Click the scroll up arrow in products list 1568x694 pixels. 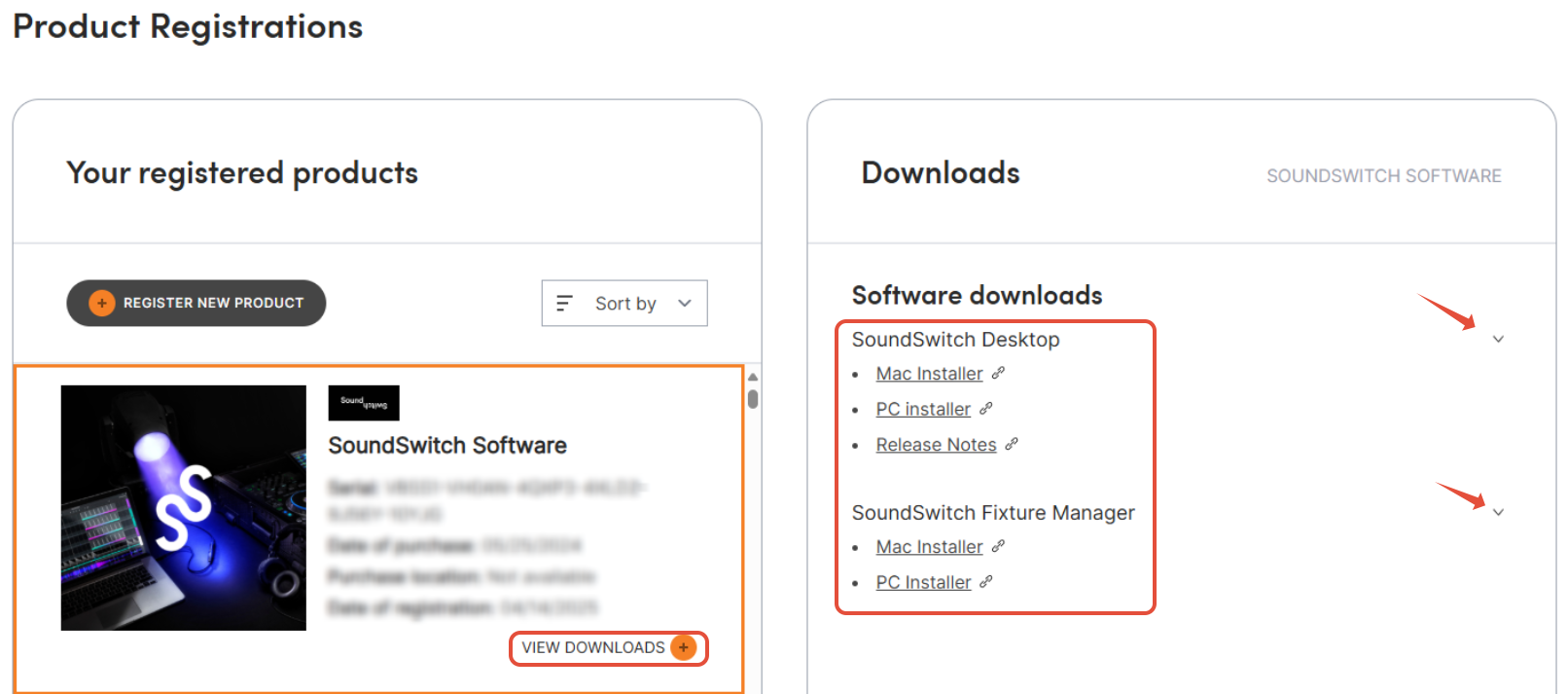coord(753,377)
